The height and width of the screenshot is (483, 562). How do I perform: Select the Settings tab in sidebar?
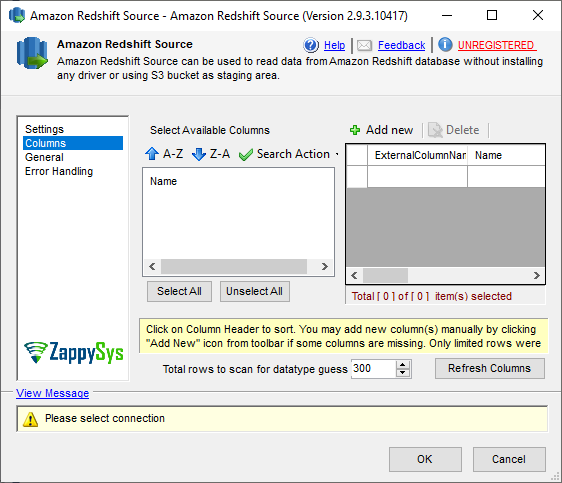point(44,129)
